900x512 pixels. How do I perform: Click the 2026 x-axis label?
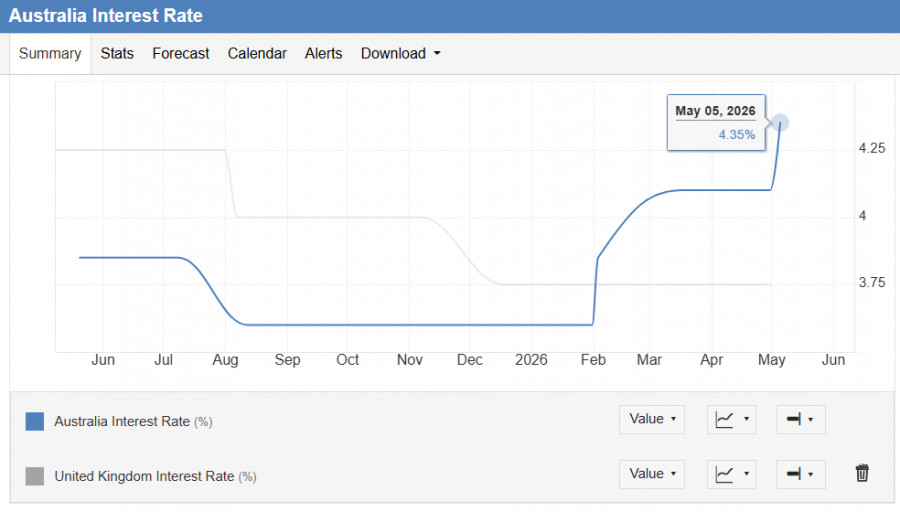[531, 360]
